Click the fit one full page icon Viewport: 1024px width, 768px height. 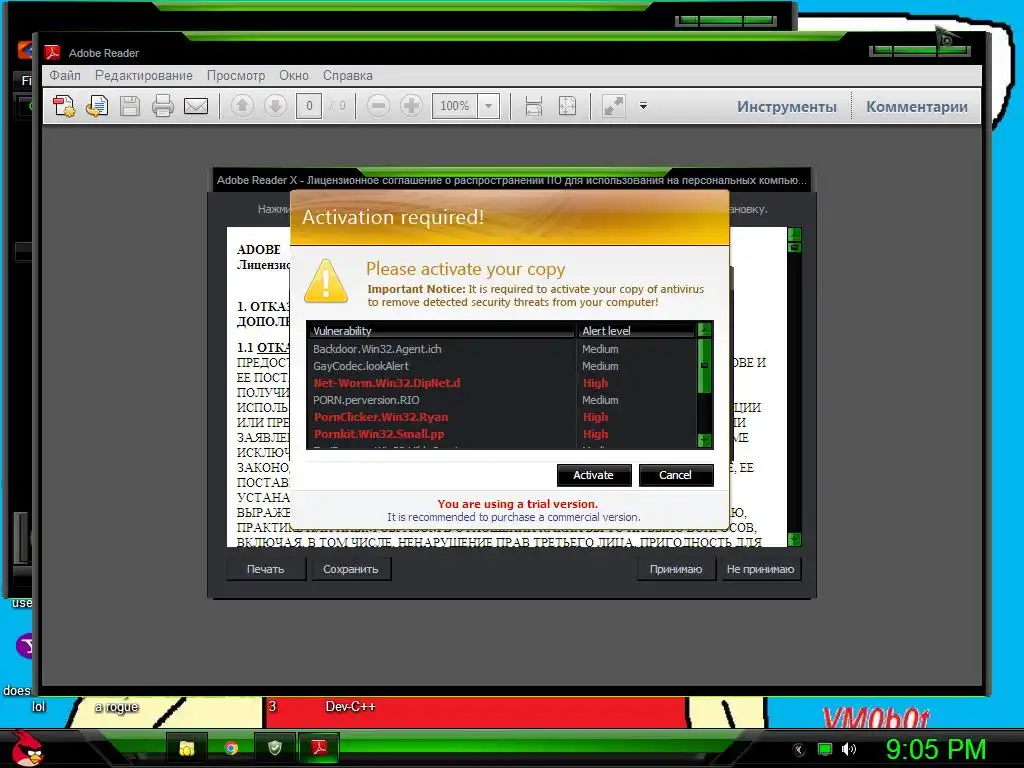(567, 106)
